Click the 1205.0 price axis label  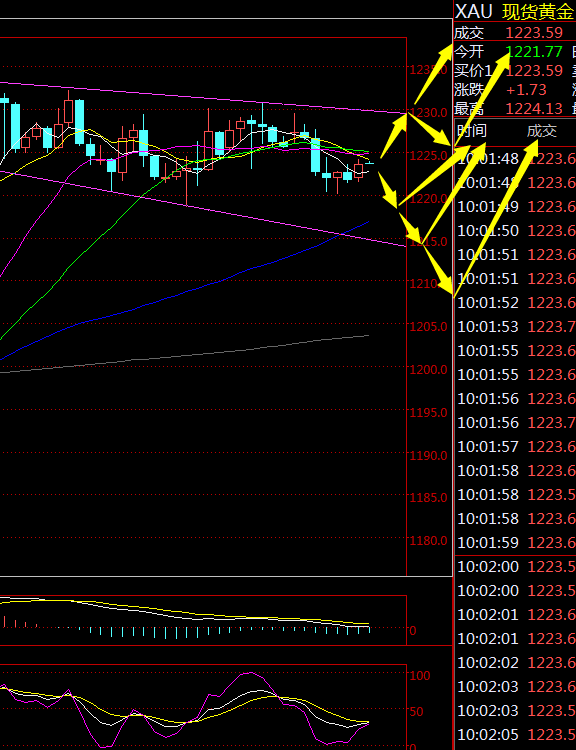click(428, 327)
